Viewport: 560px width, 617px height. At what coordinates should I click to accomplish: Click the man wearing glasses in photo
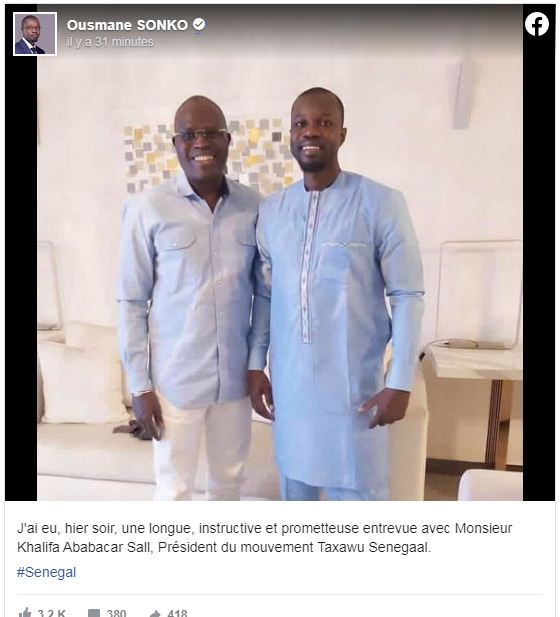pyautogui.click(x=191, y=297)
